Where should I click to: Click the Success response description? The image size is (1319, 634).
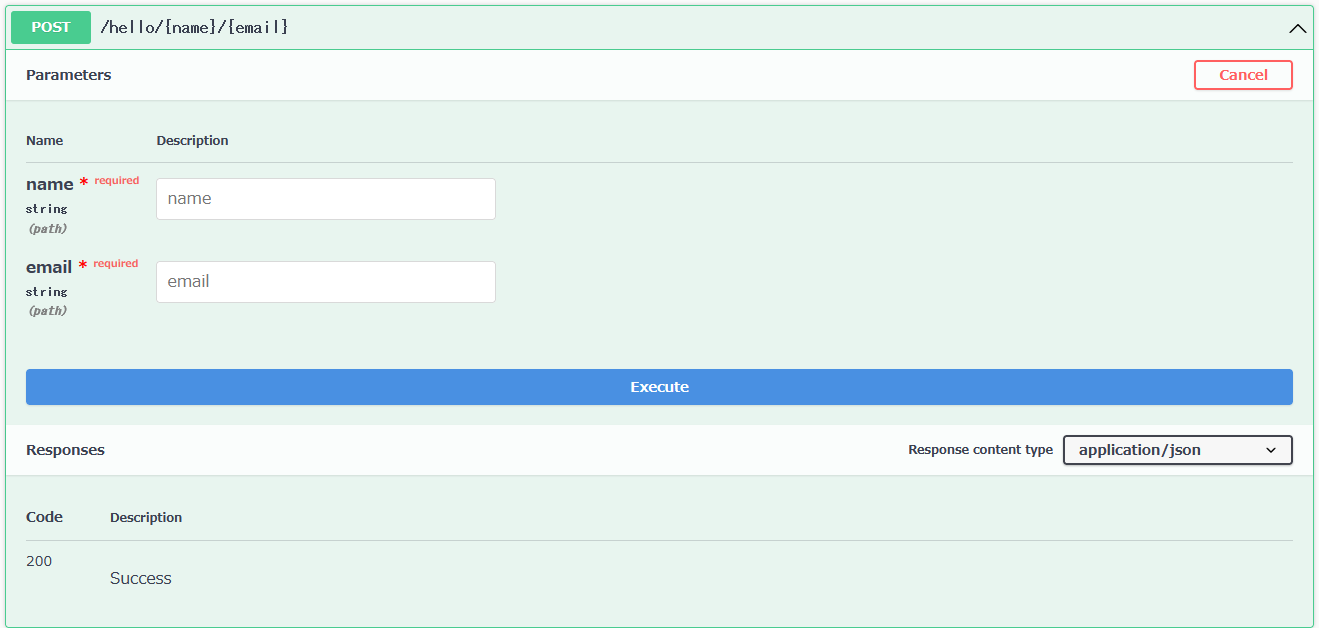tap(140, 578)
